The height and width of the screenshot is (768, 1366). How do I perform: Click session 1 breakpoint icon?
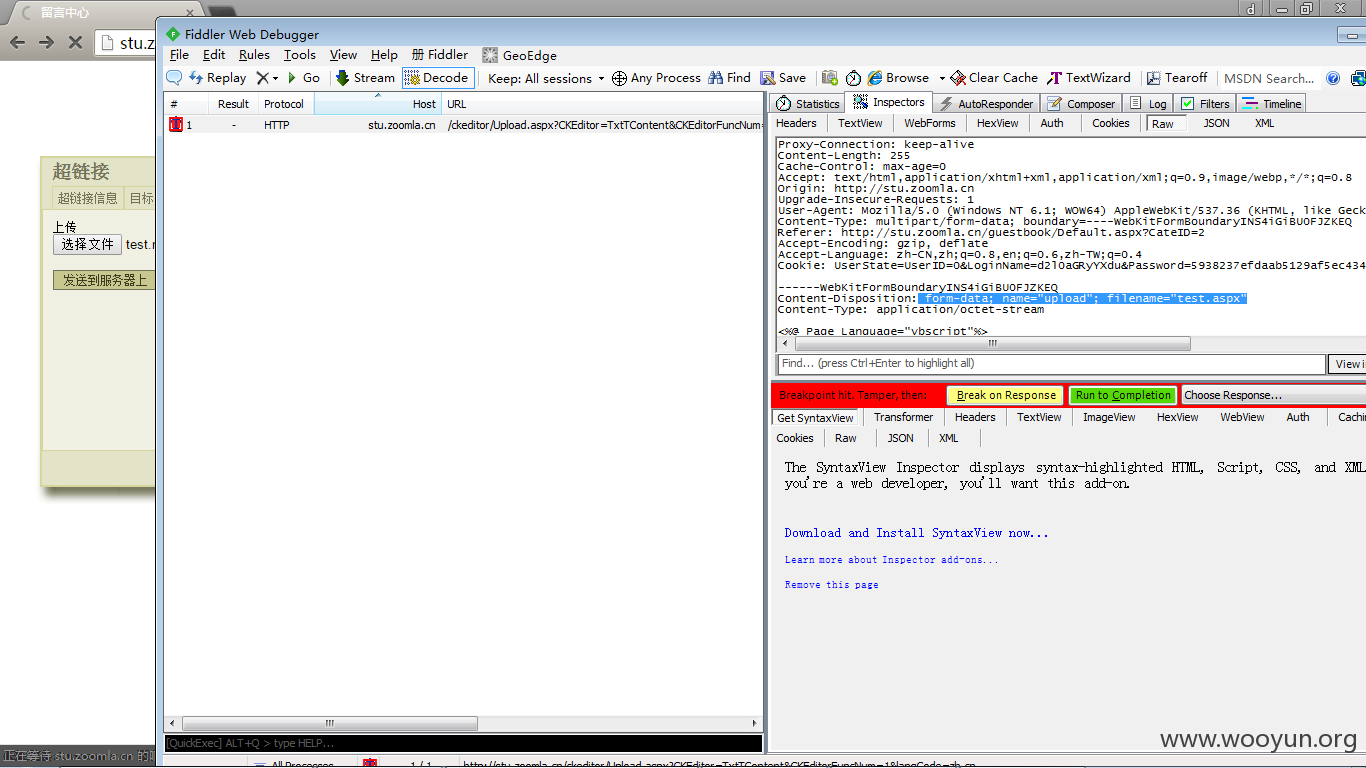pyautogui.click(x=176, y=125)
